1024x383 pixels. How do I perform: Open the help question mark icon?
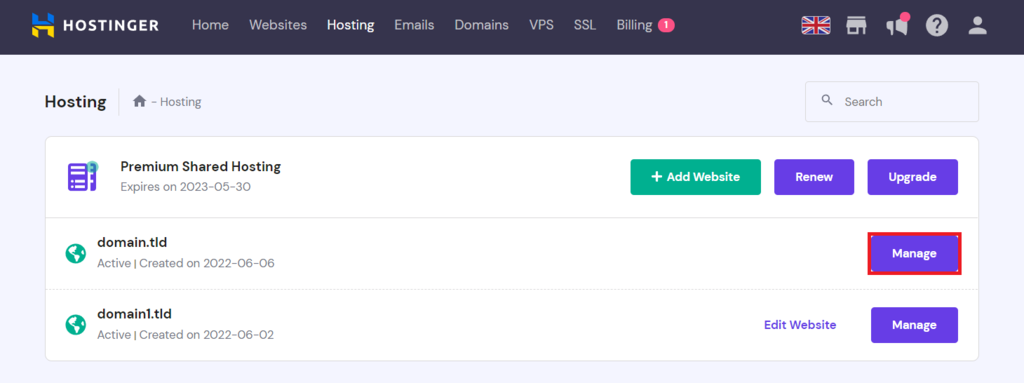coord(936,25)
